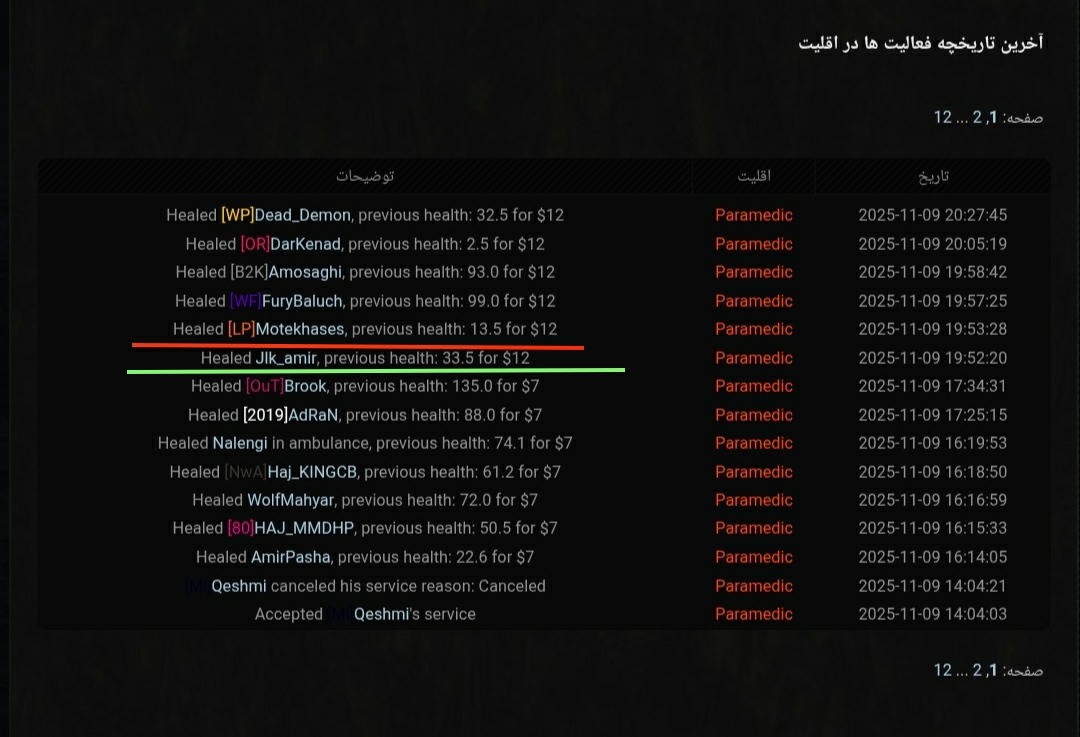This screenshot has height=737, width=1080.
Task: Jump to page 12 in bottom pagination
Action: click(942, 670)
